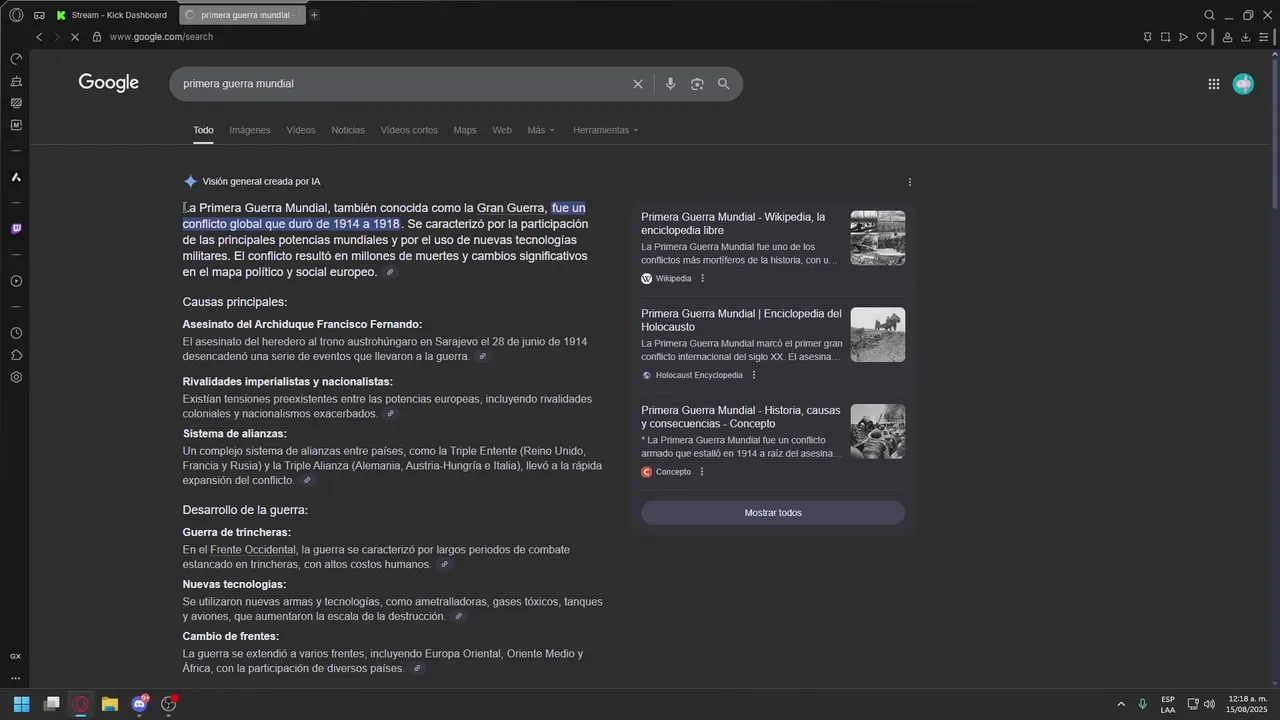Open the Player icon in sidebar
Image resolution: width=1280 pixels, height=720 pixels.
(x=16, y=281)
